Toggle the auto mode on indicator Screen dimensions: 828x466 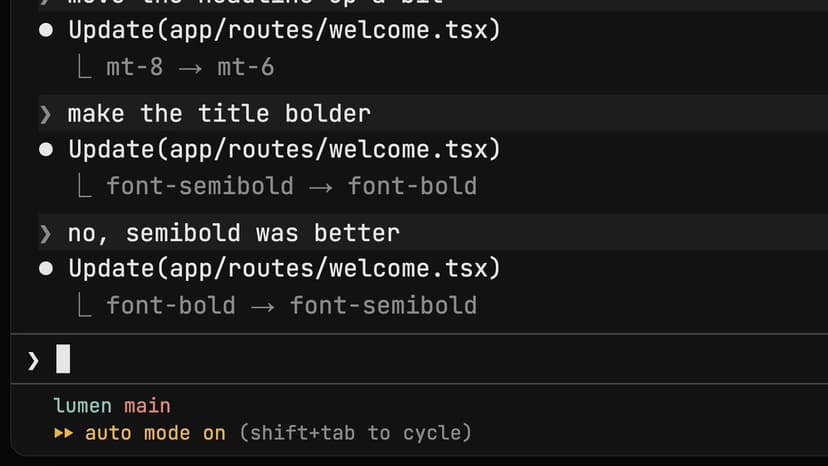155,433
